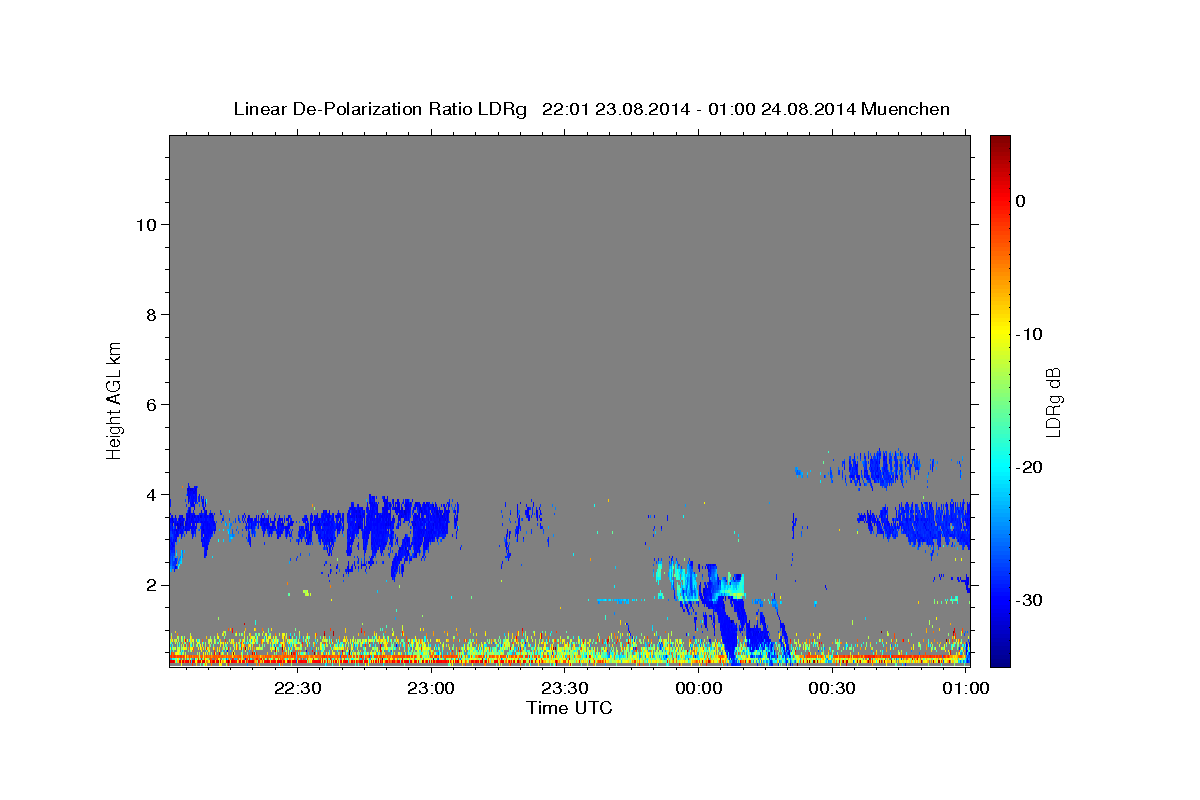The height and width of the screenshot is (800, 1200).
Task: Click the height tick label '8'
Action: point(151,315)
